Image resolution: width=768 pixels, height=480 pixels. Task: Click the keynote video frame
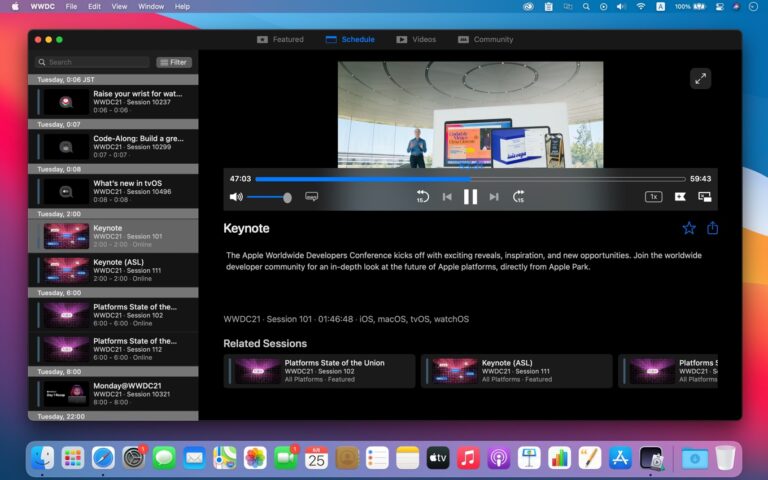click(470, 115)
